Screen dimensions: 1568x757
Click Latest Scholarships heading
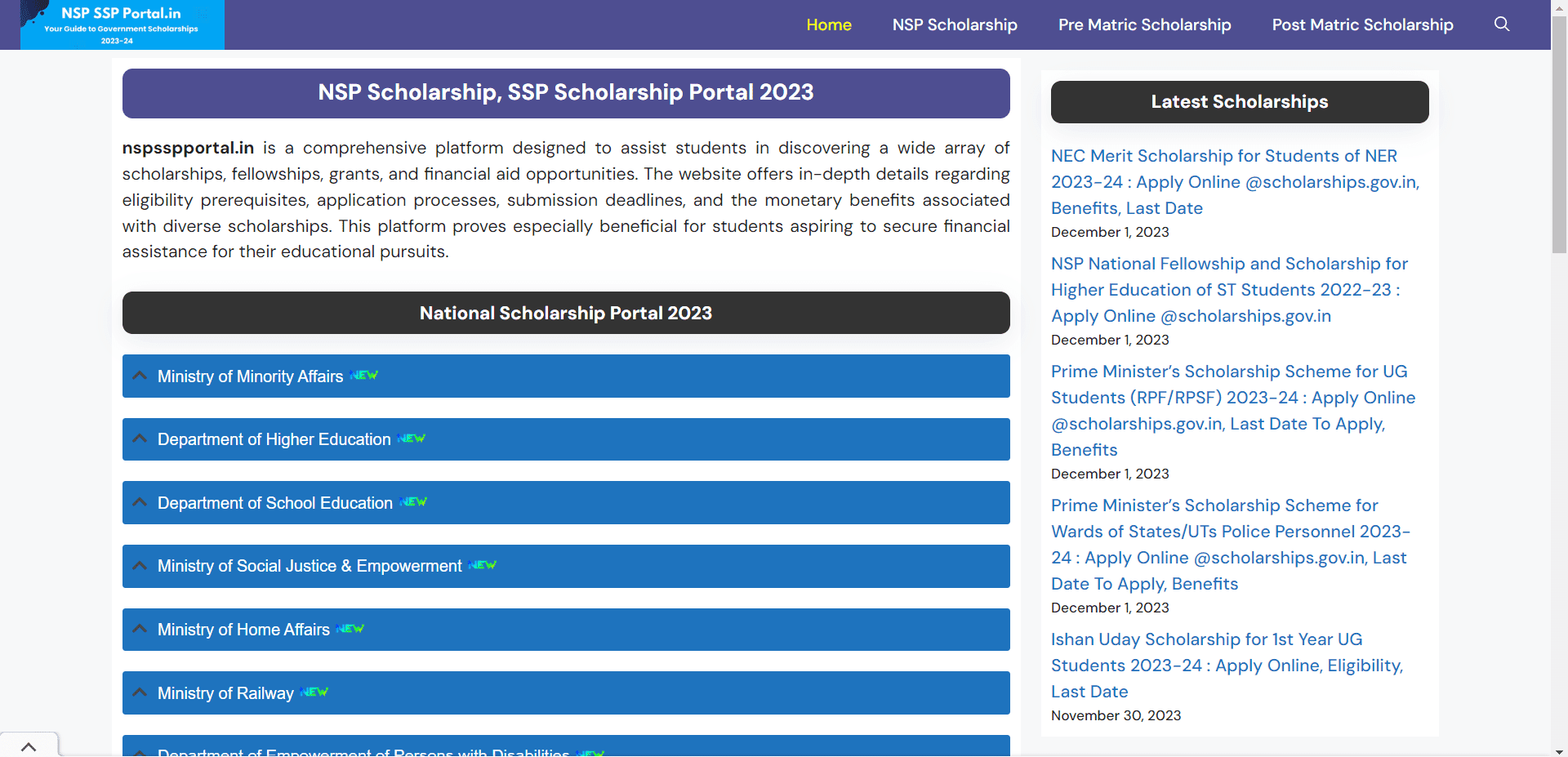(1240, 102)
